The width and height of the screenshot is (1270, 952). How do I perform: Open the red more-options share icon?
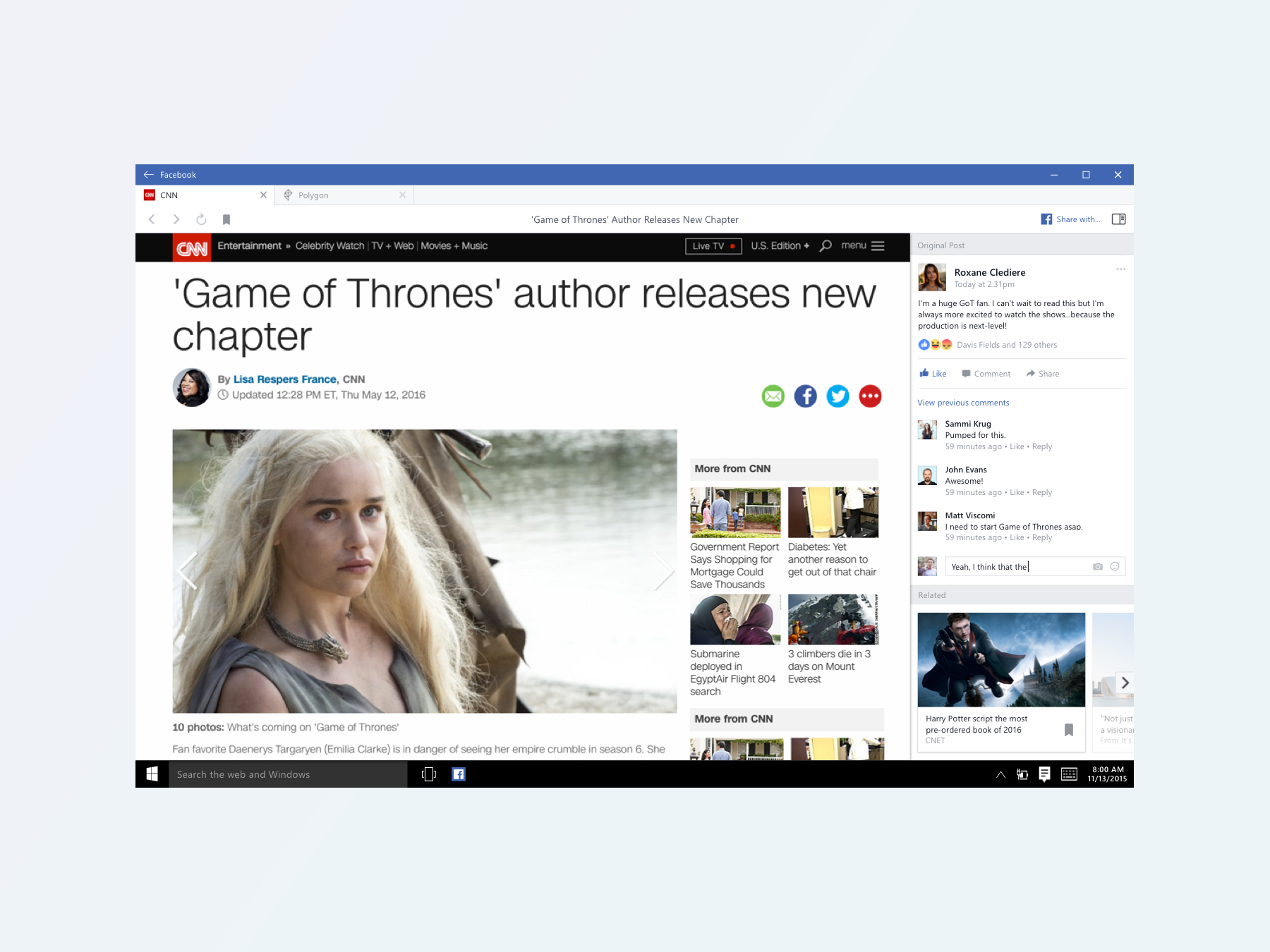(x=870, y=396)
